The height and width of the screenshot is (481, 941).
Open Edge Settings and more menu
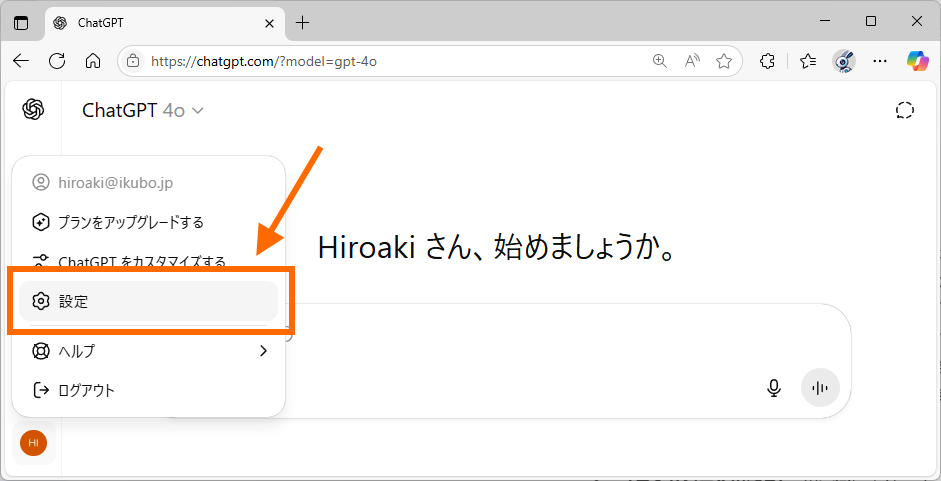coord(880,61)
